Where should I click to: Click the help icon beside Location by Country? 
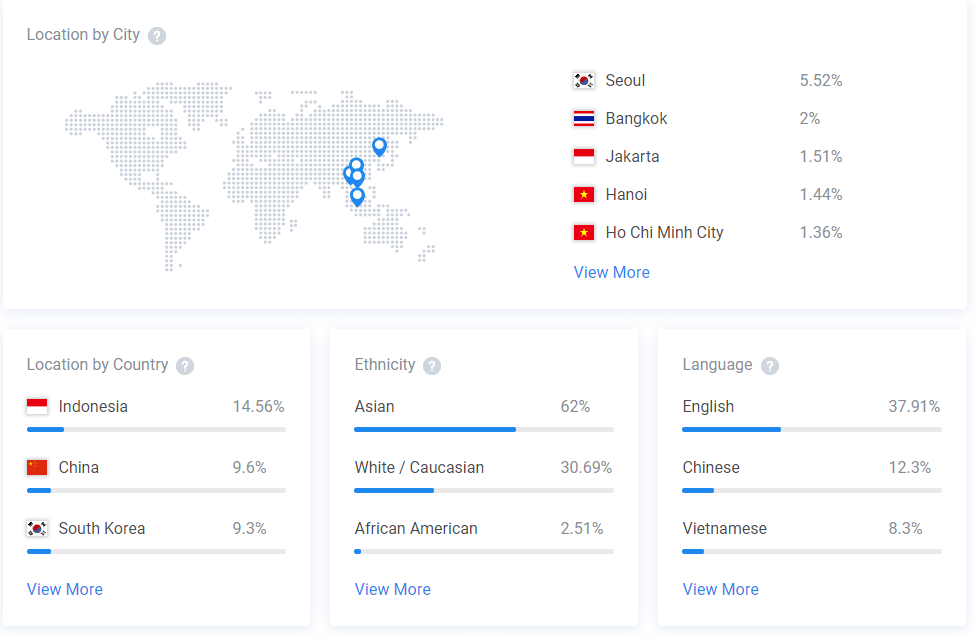[185, 366]
